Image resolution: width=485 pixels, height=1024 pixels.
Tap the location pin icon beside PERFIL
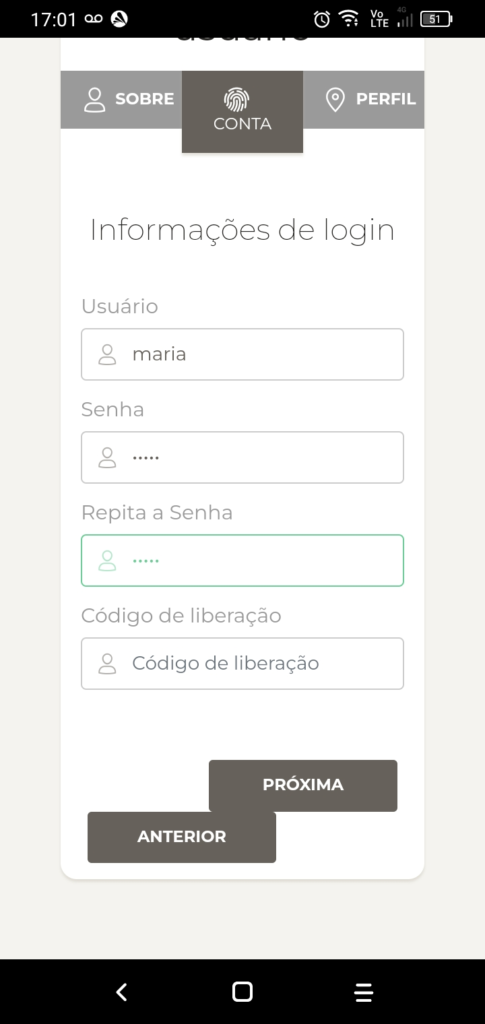click(335, 100)
